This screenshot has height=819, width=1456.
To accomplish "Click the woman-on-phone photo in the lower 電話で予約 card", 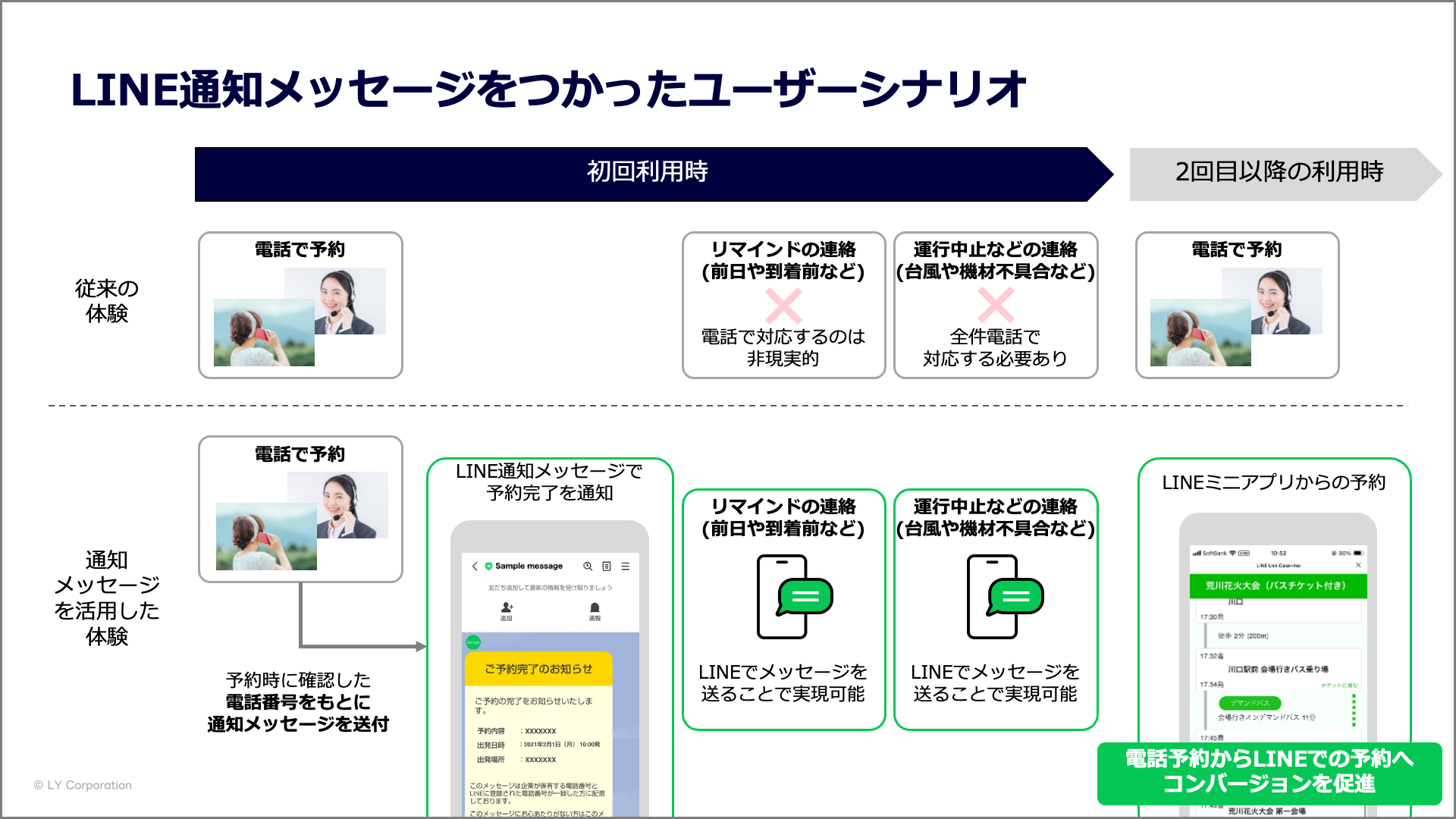I will tap(266, 536).
